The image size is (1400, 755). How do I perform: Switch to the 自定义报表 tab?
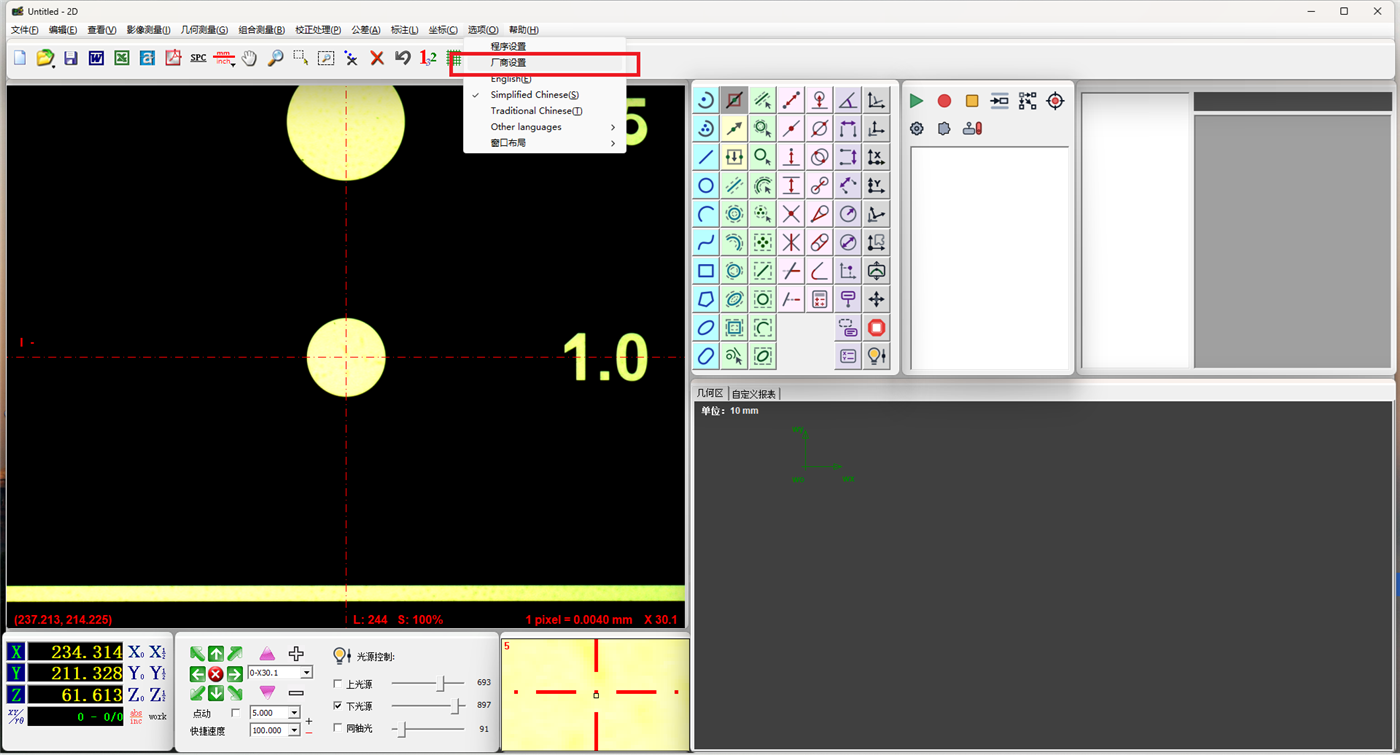tap(754, 394)
